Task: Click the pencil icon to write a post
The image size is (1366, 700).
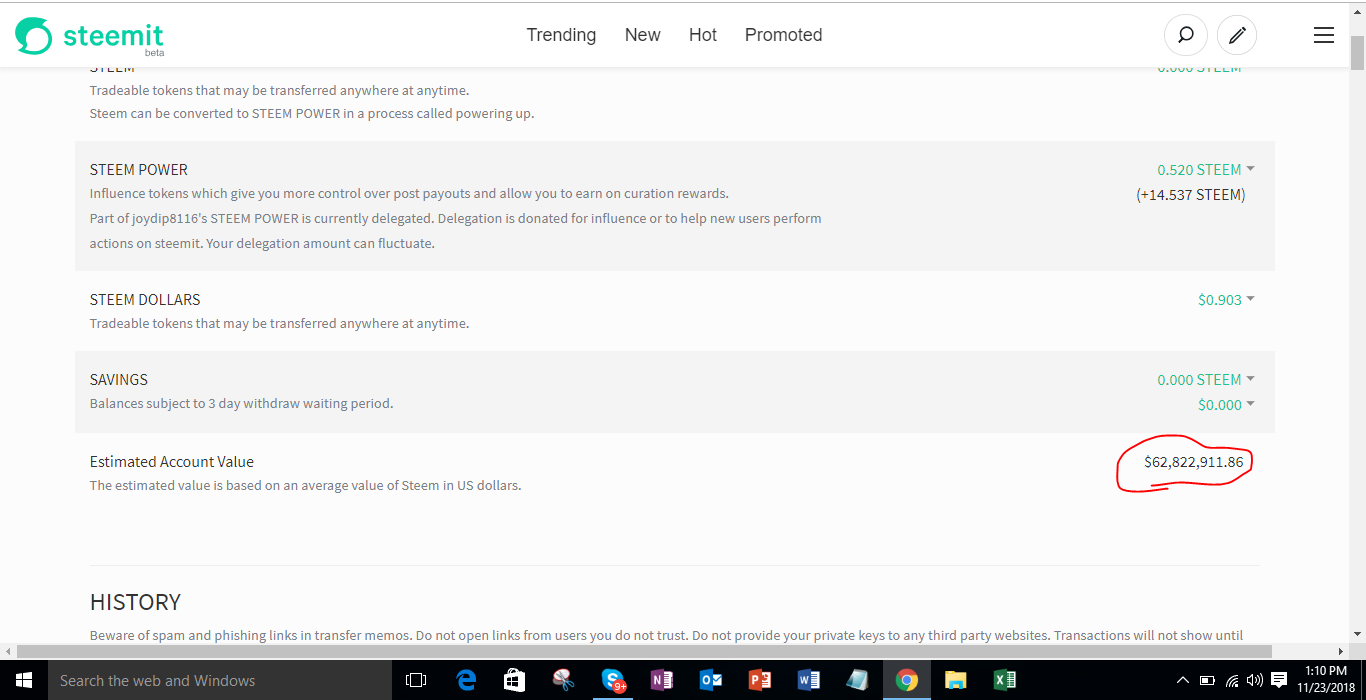Action: click(x=1237, y=35)
